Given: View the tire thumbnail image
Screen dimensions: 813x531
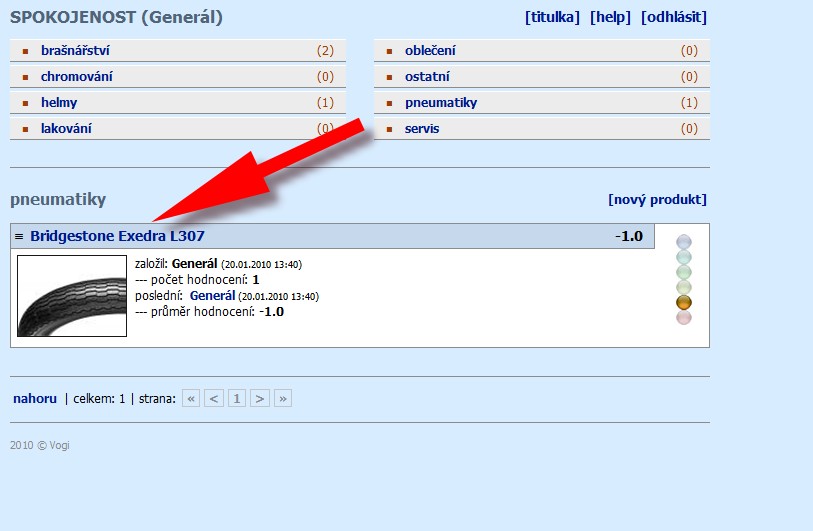Looking at the screenshot, I should point(72,296).
